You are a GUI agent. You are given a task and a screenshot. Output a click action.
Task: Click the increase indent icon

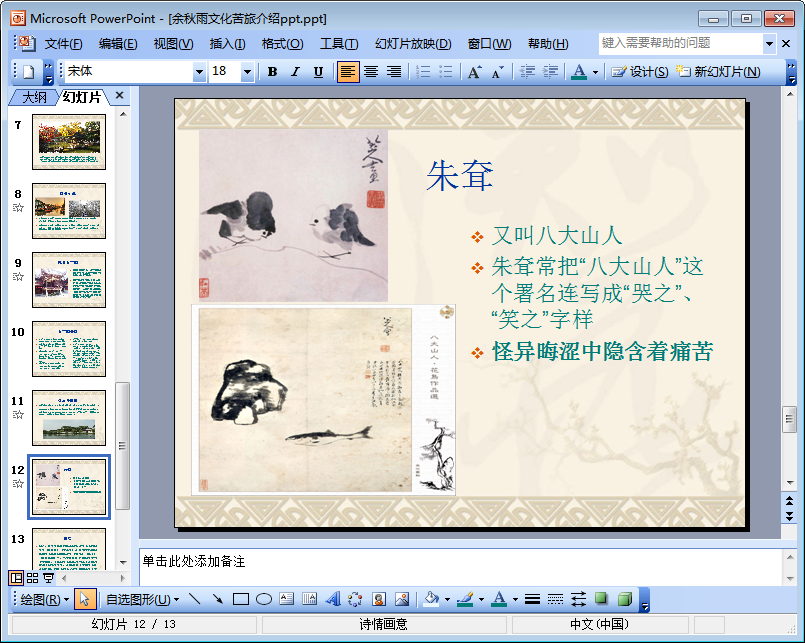tap(550, 71)
